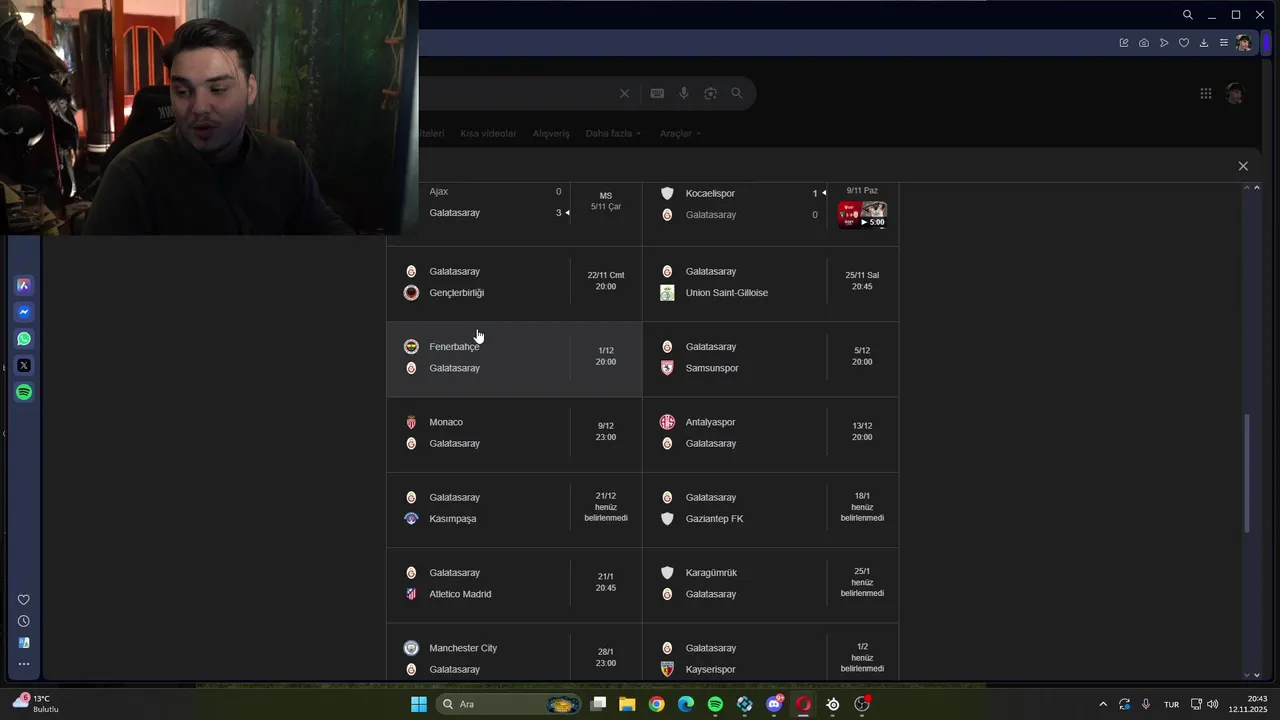Screen dimensions: 1280x720
Task: Open the Opera snapshot camera icon
Action: [x=1144, y=43]
